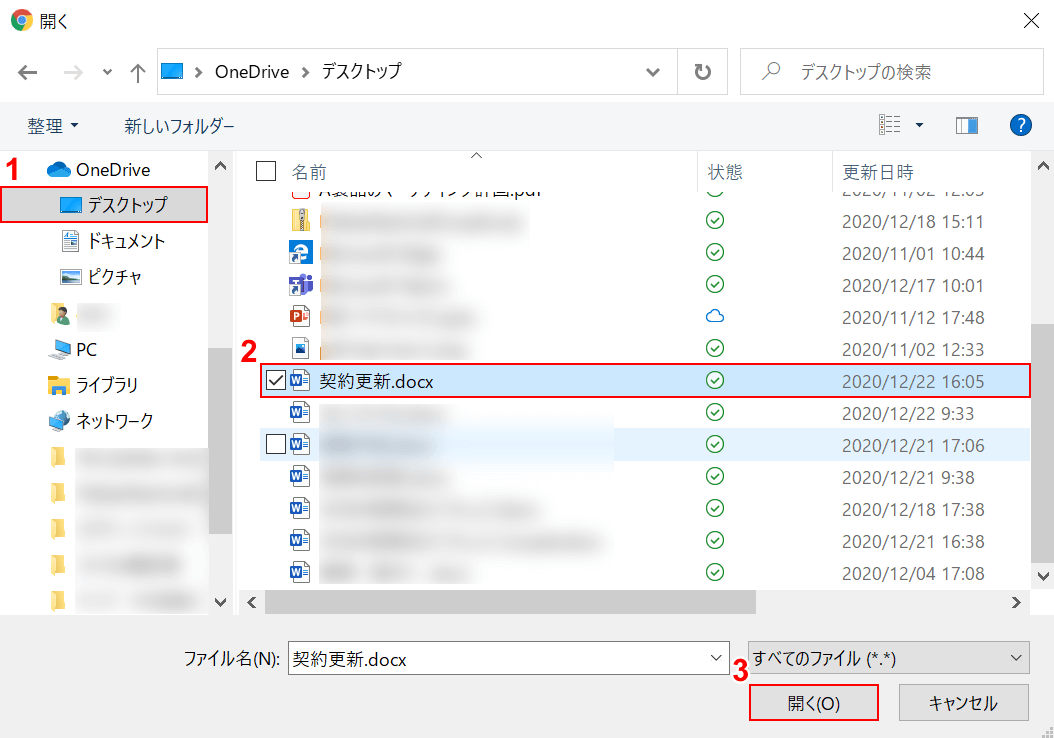1054x738 pixels.
Task: Select user folder icon in navigation pane
Action: pos(60,314)
